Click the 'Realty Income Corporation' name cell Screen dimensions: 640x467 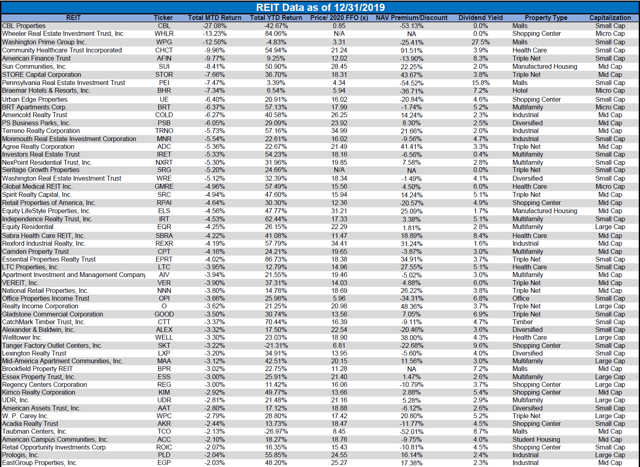pos(40,306)
